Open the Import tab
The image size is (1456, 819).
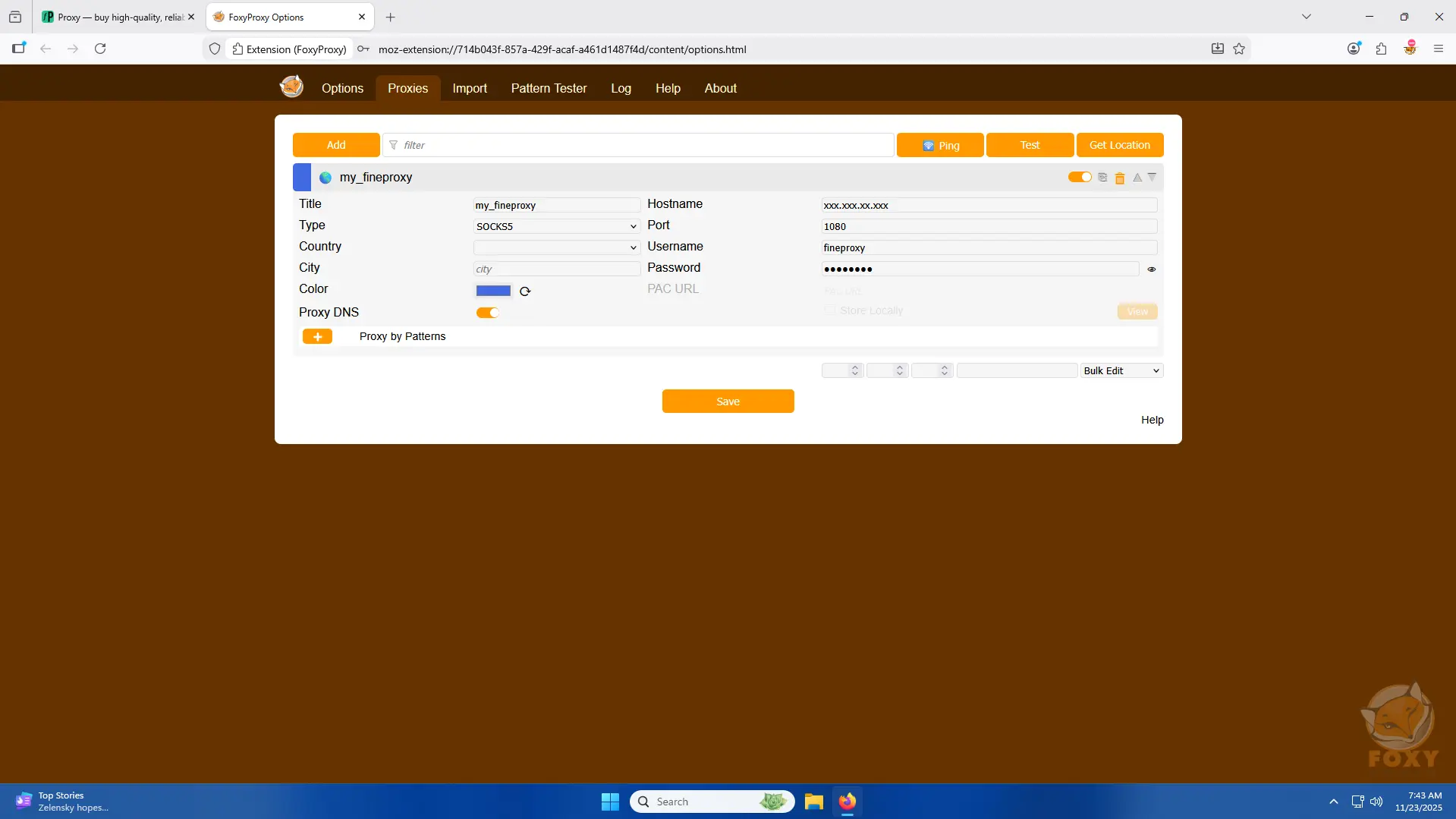[470, 88]
